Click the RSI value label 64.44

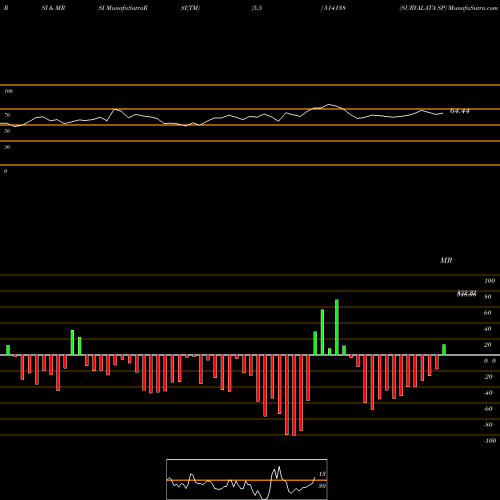point(460,111)
